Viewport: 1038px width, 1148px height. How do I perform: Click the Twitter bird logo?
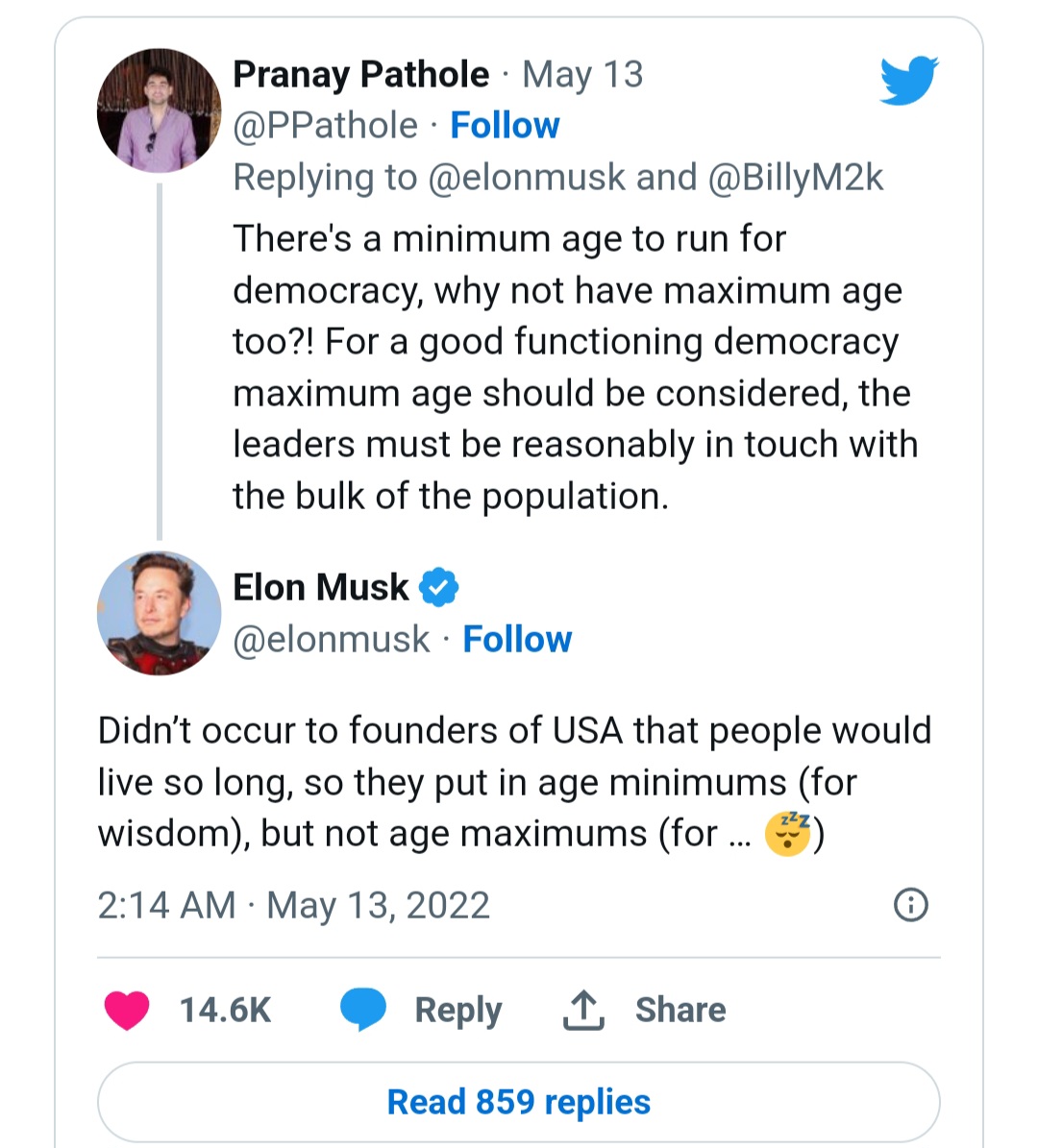[908, 80]
